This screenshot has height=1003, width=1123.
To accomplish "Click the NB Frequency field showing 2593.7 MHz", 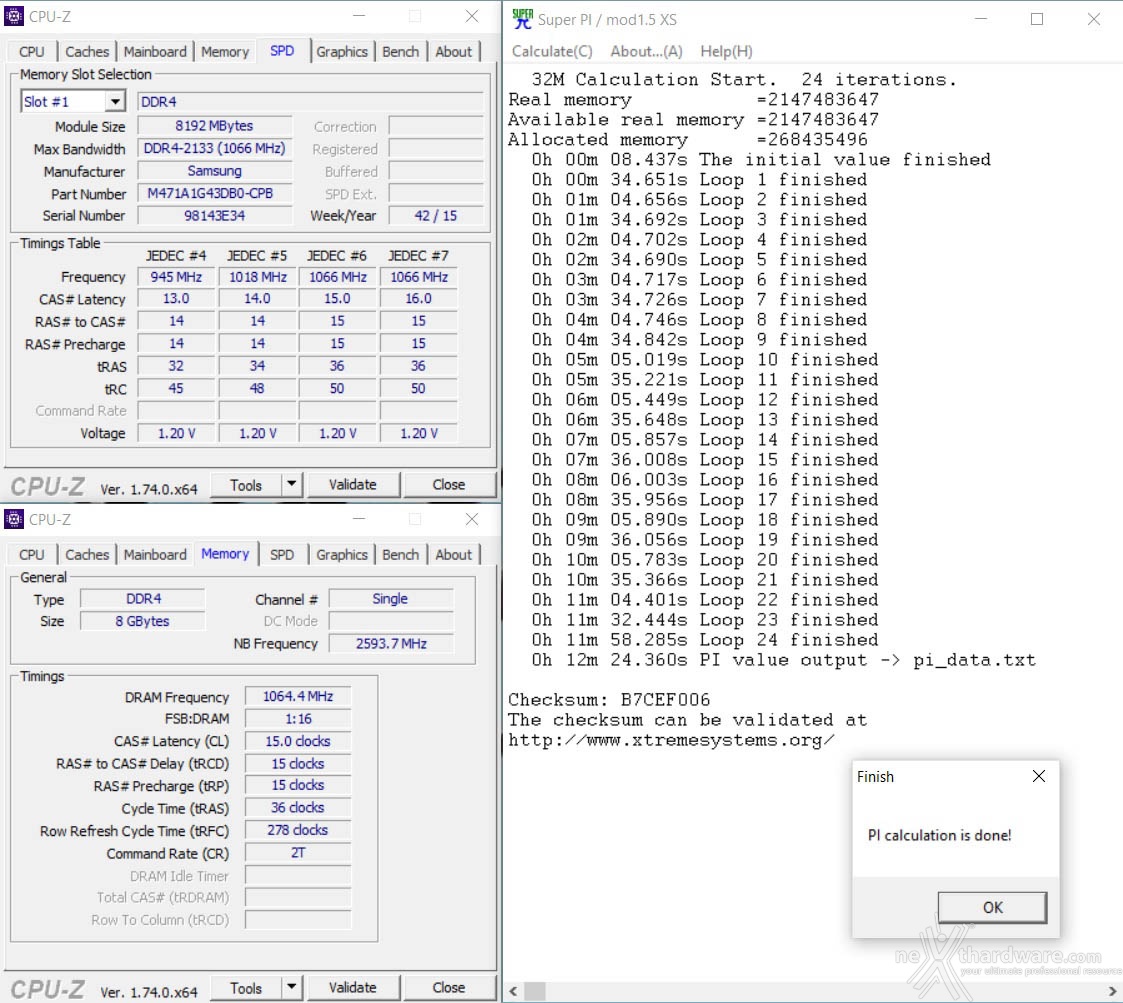I will pyautogui.click(x=391, y=643).
